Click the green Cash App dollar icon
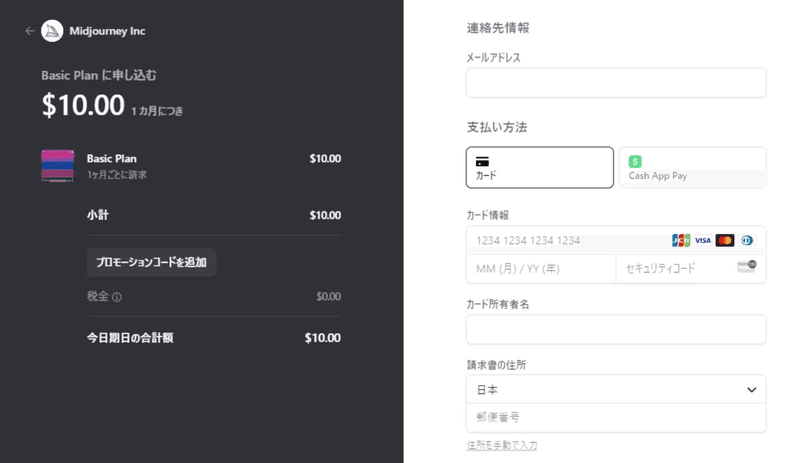800x463 pixels. tap(635, 161)
